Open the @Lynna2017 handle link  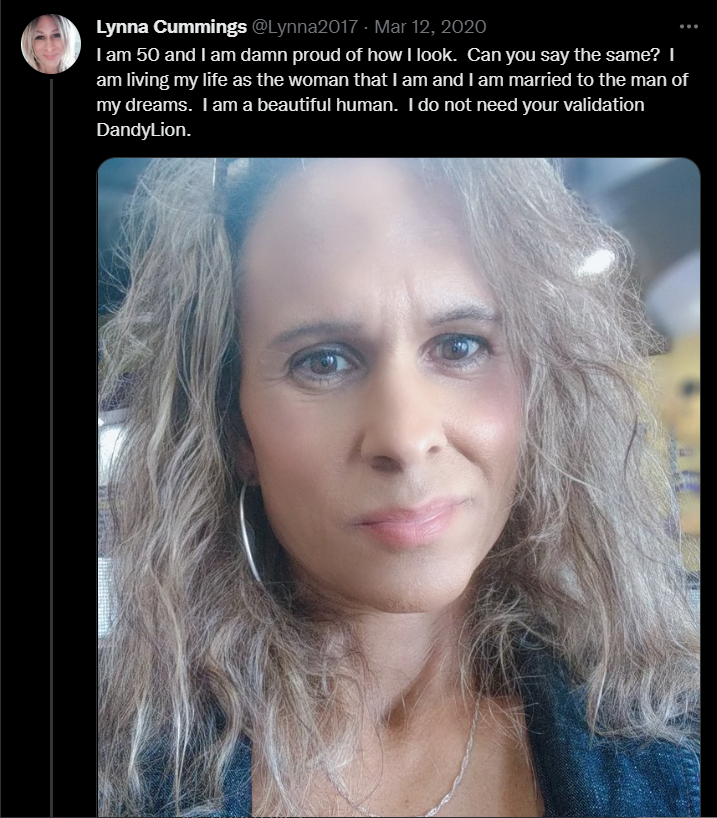click(305, 27)
